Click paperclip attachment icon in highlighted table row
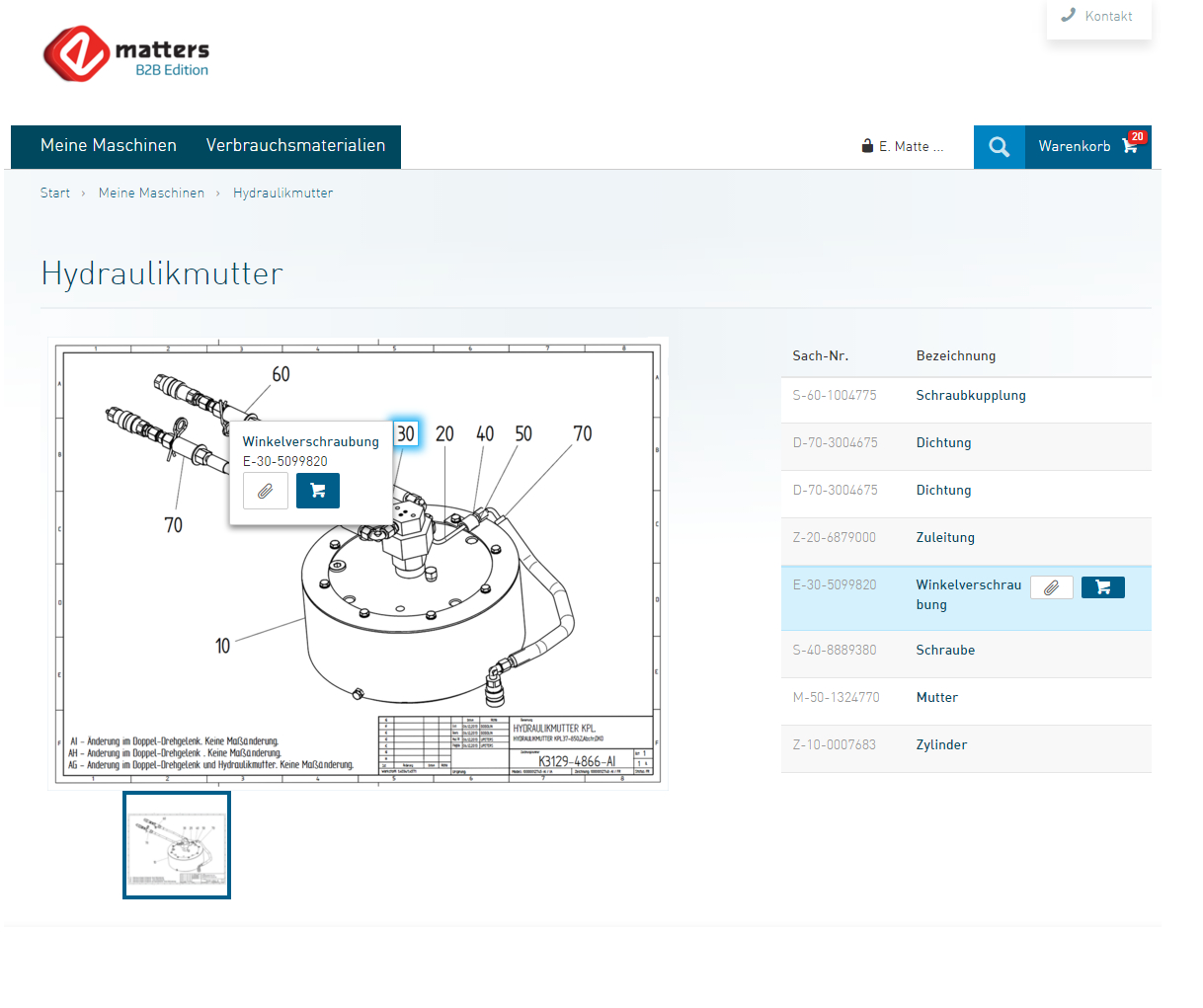 [x=1051, y=587]
